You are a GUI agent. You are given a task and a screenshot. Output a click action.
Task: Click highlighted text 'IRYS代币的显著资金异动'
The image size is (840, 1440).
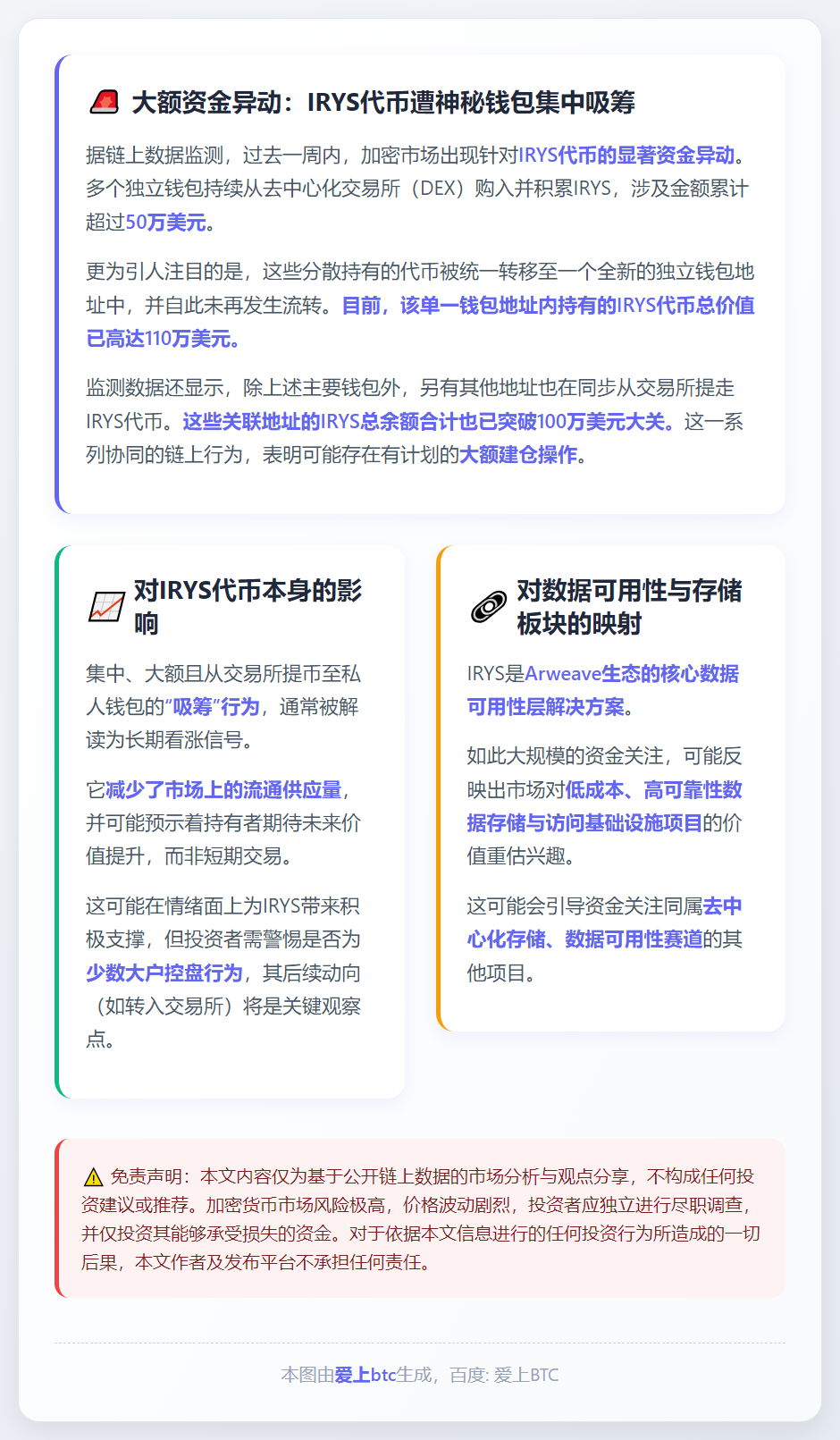pos(626,156)
